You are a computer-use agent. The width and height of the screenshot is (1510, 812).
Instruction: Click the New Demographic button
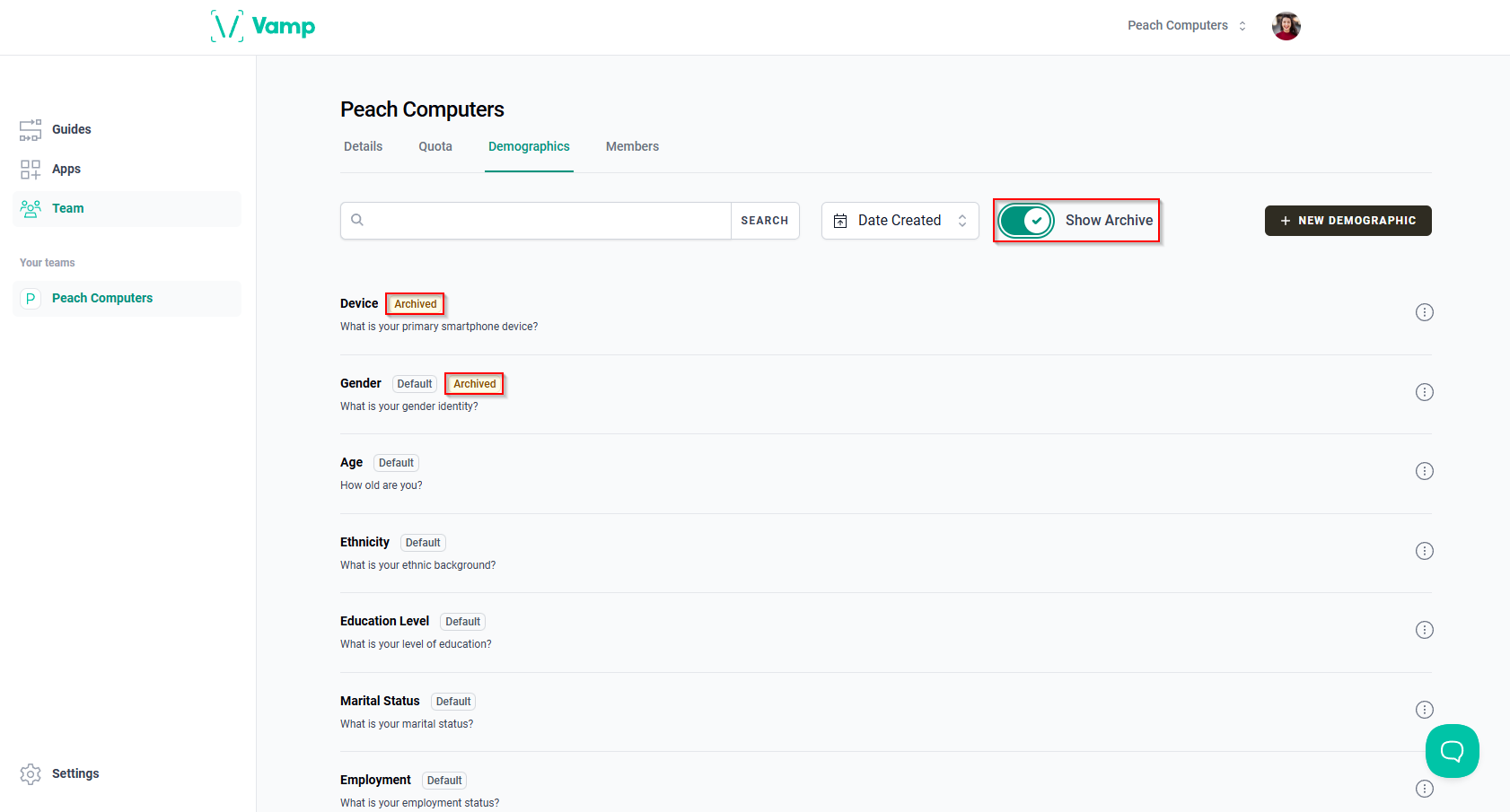click(1348, 221)
